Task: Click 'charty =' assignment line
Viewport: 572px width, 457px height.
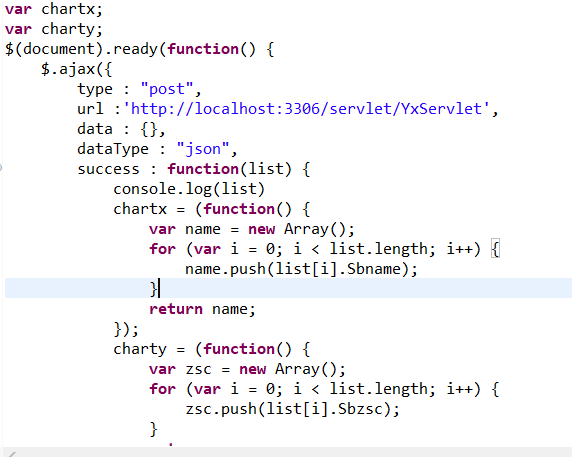Action: (x=212, y=349)
